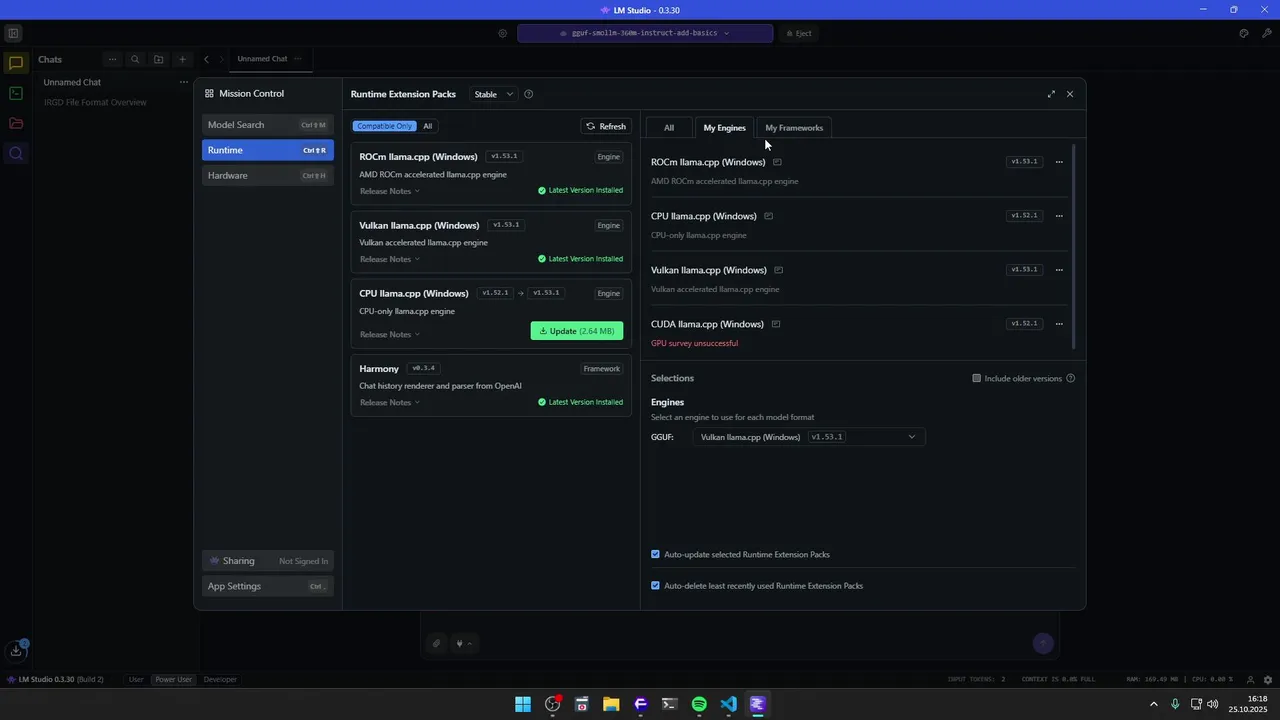1280x720 pixels.
Task: Open the three-dots menu for Vulkan llama.cpp engine
Action: (x=1059, y=270)
